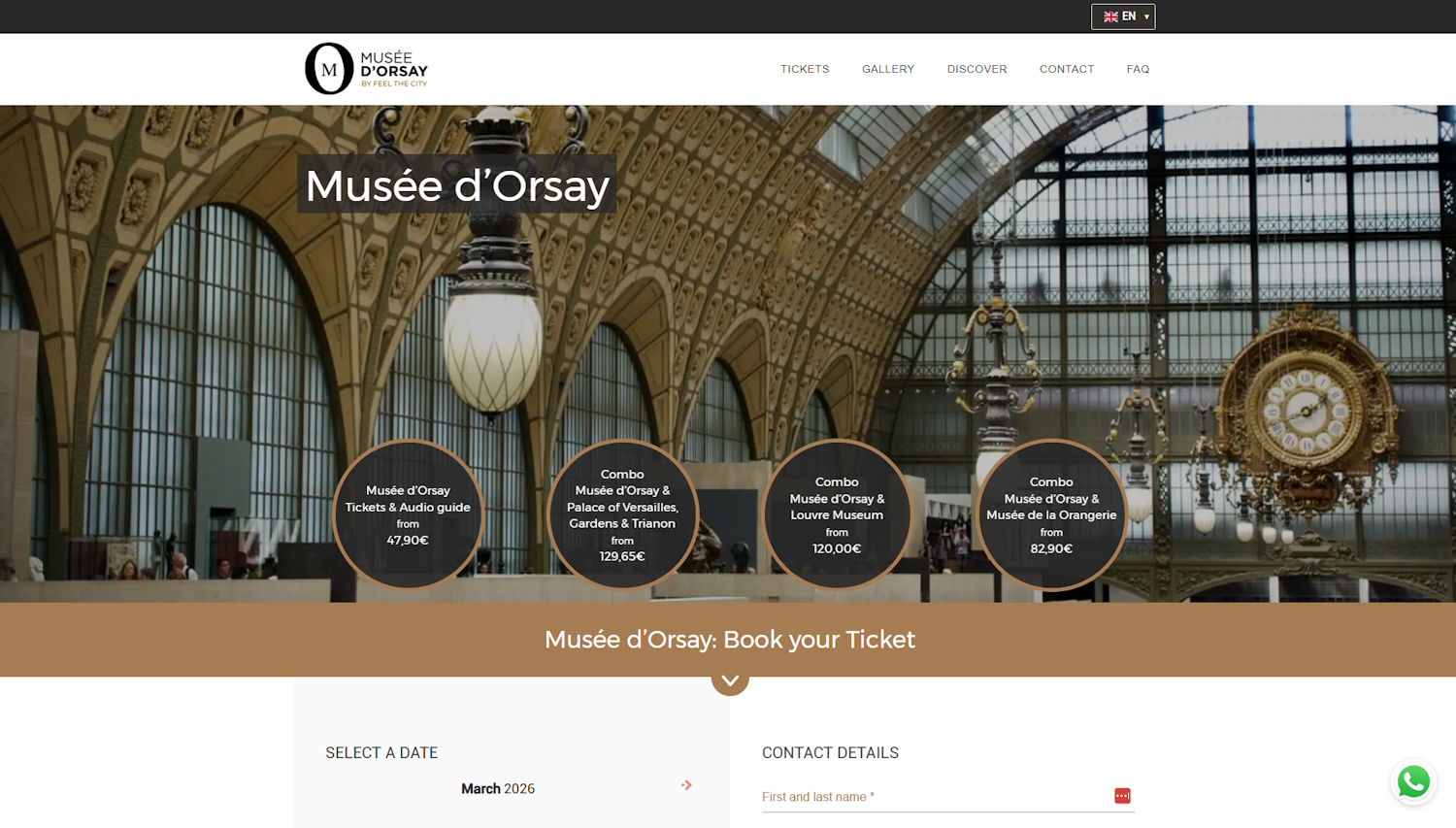Navigate to the Contact page
This screenshot has height=828, width=1456.
point(1067,69)
